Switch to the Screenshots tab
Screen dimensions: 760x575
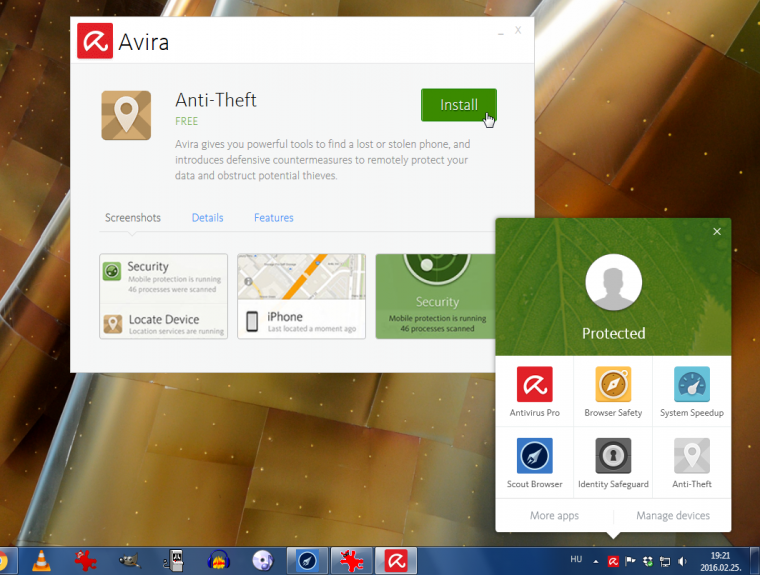[x=133, y=218]
